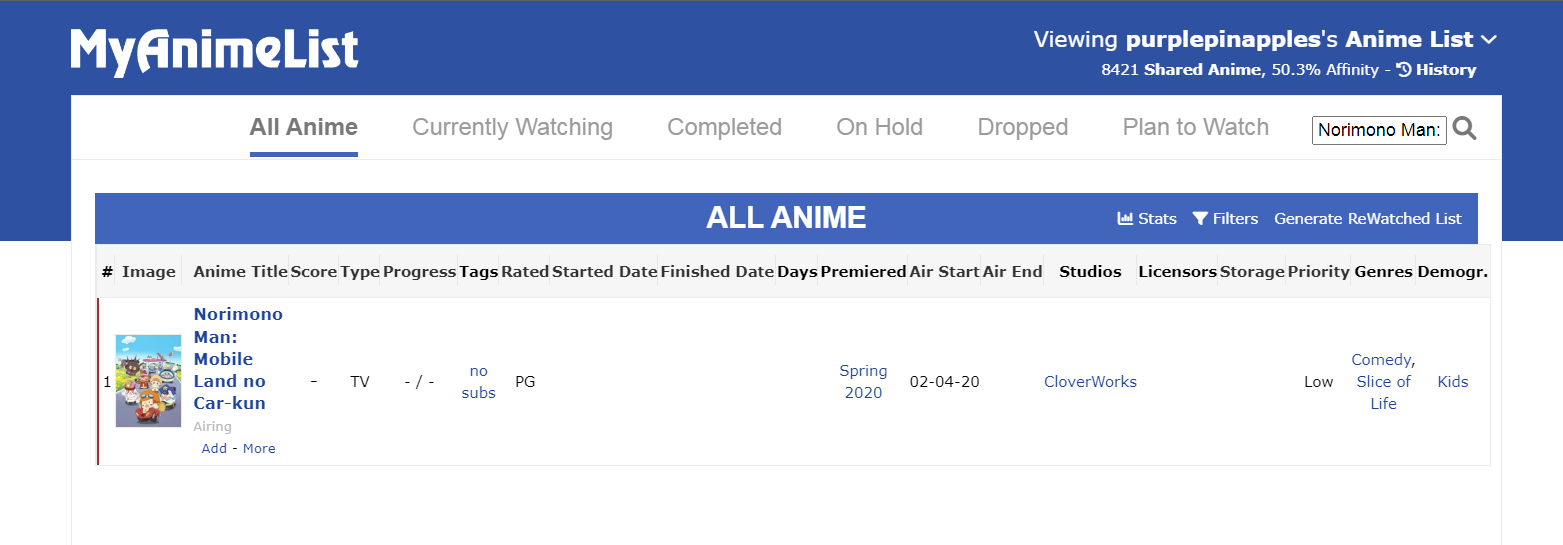Open the CloverWorks studio link

point(1090,381)
